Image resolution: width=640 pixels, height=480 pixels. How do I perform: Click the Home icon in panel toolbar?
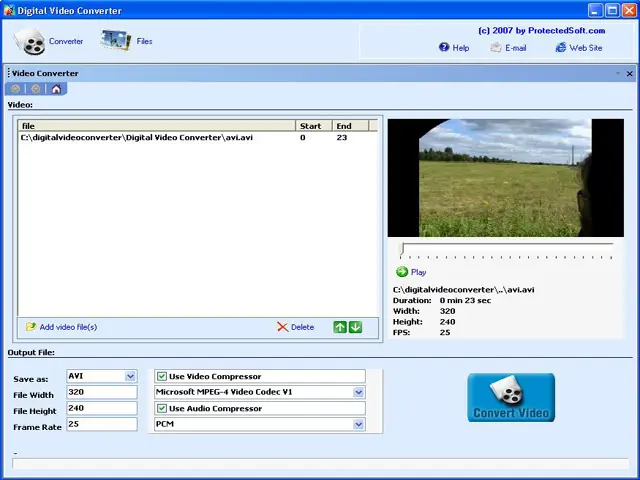coord(56,89)
